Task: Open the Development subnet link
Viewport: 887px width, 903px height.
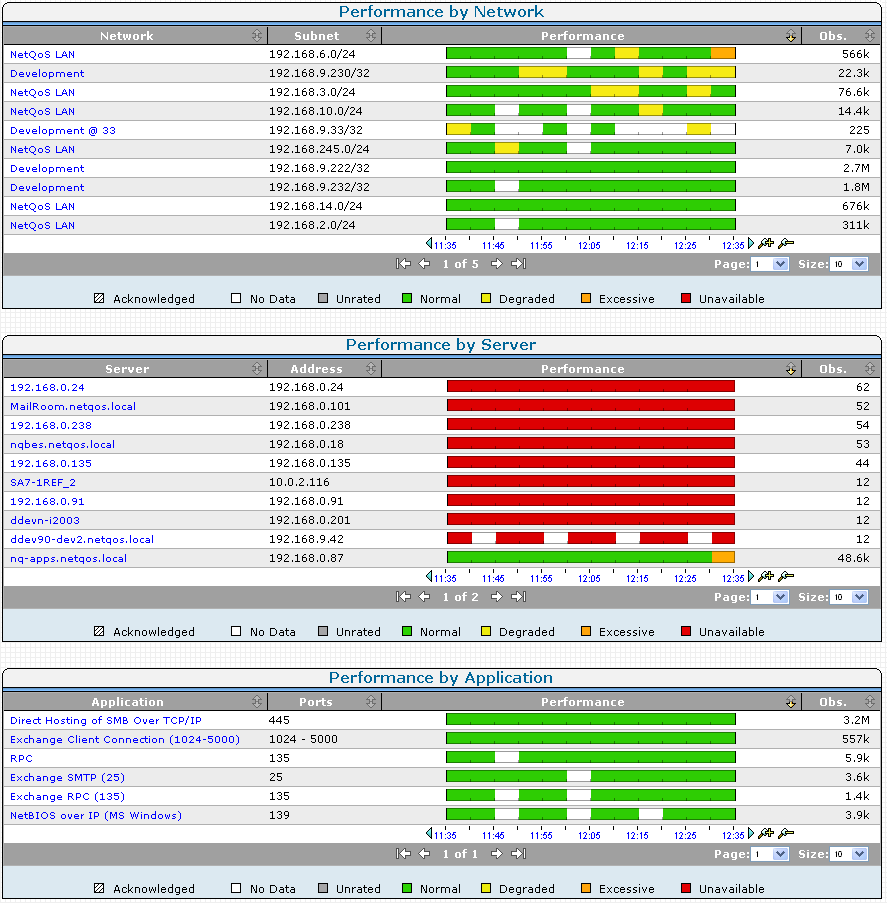Action: tap(41, 73)
